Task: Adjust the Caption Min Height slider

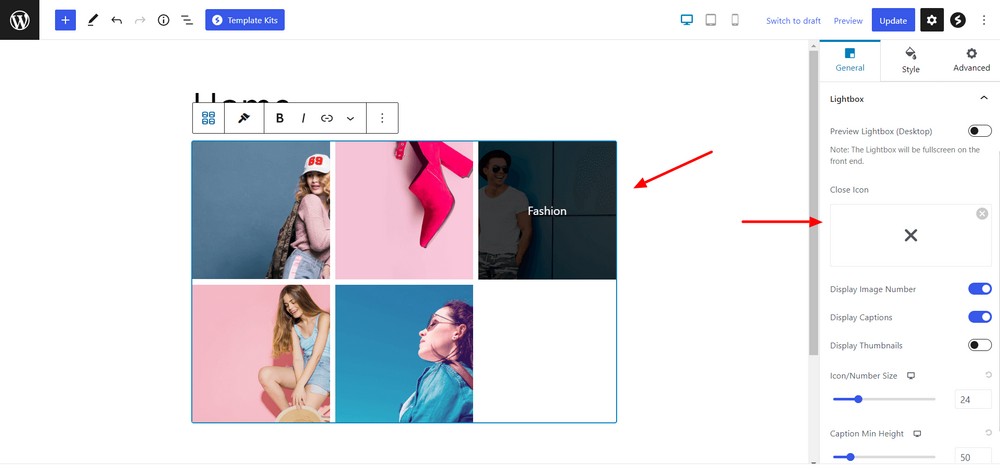Action: point(884,457)
